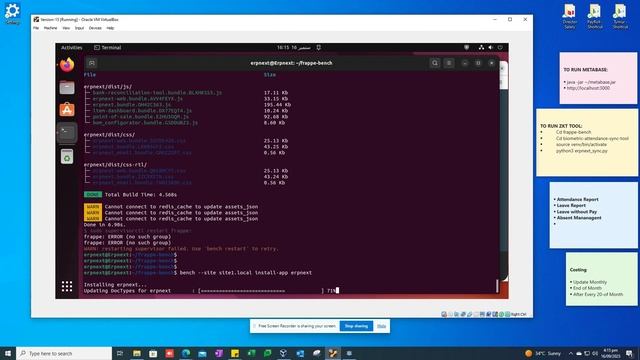Click the 195.44 Kb size value
This screenshot has height=360, width=640.
(277, 104)
